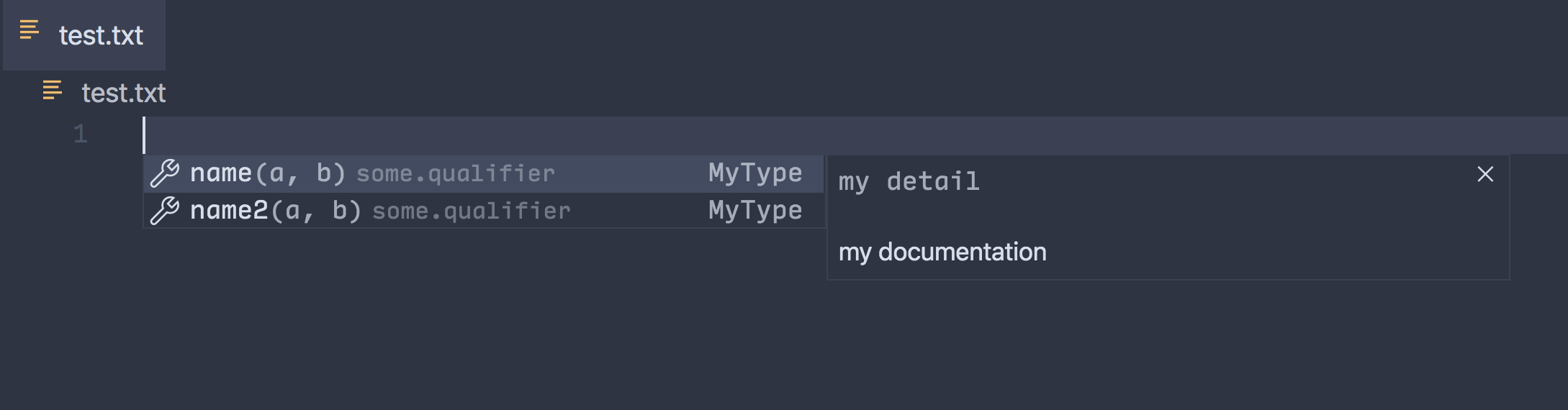Select the test.txt editor tab label
This screenshot has height=410, width=1568.
pos(101,35)
